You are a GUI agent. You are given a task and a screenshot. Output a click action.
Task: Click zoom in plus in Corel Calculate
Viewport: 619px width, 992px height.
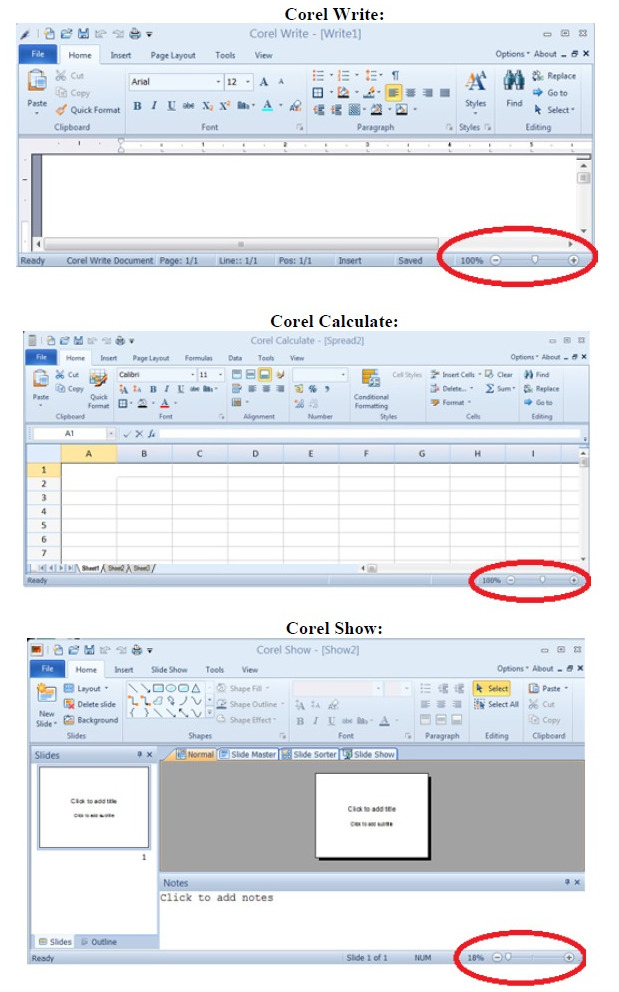(573, 580)
